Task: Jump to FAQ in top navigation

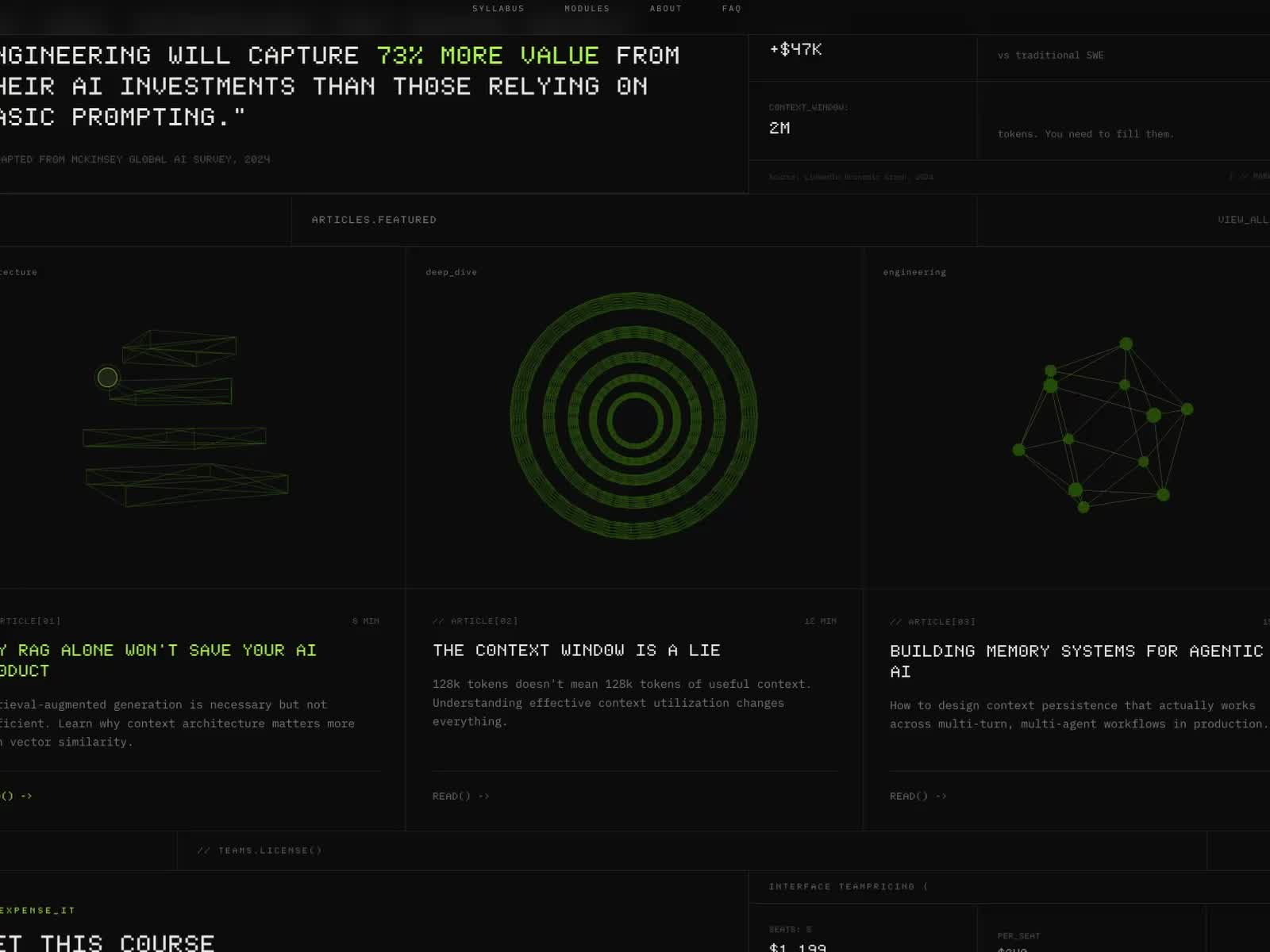Action: [731, 9]
